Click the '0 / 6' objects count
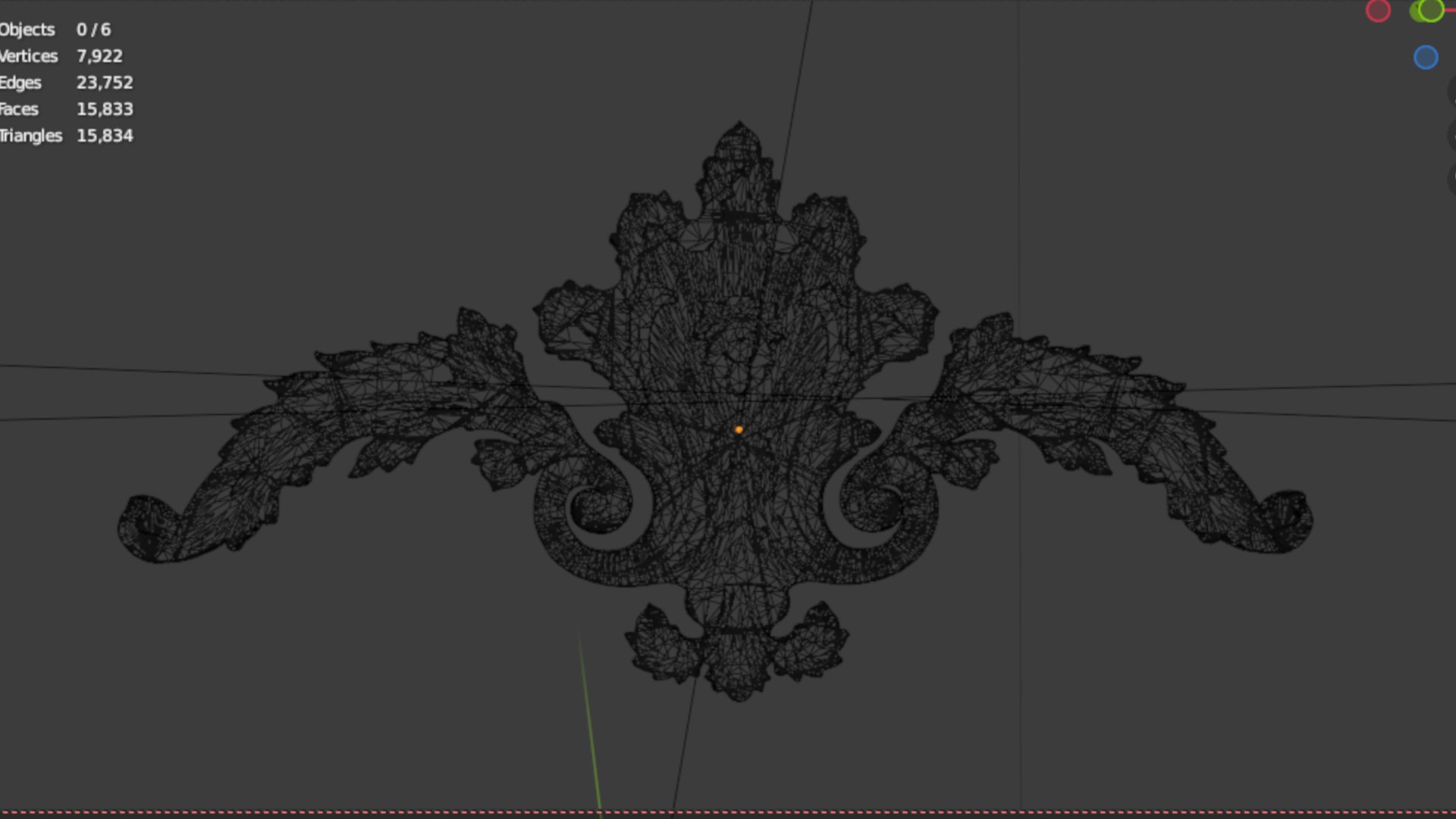Image resolution: width=1456 pixels, height=819 pixels. 93,30
